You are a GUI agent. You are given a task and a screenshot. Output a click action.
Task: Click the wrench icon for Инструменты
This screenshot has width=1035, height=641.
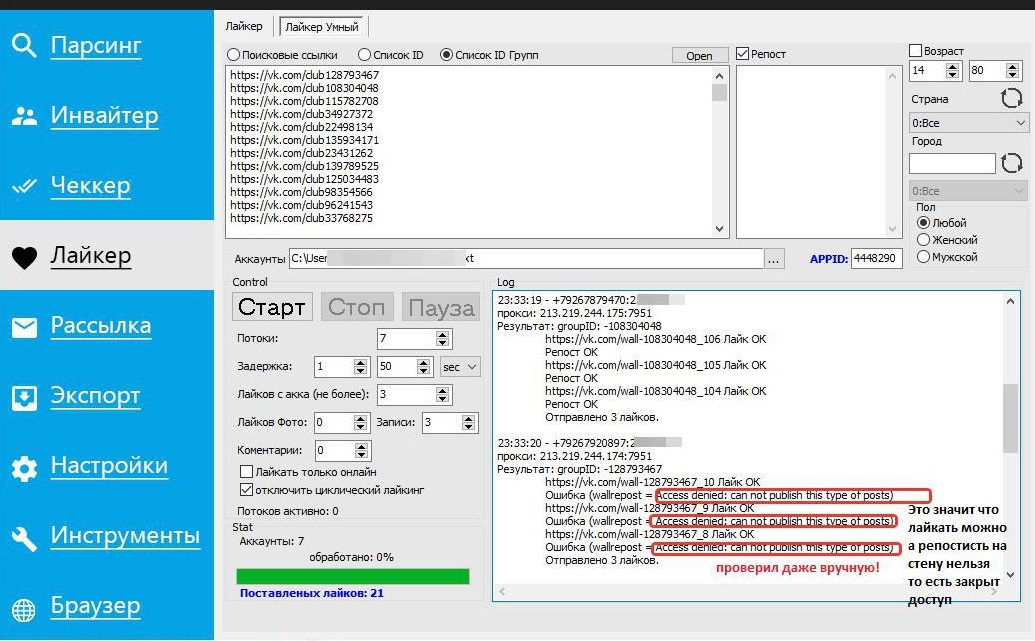coord(24,537)
